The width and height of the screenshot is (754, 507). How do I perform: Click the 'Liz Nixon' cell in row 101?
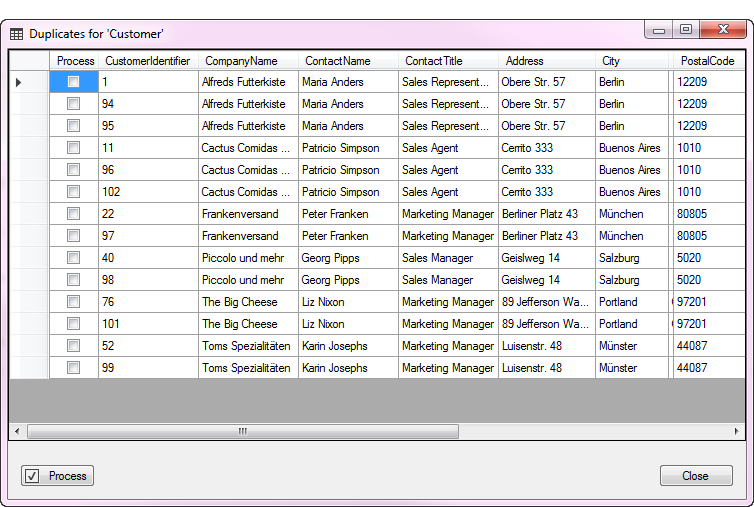[348, 324]
